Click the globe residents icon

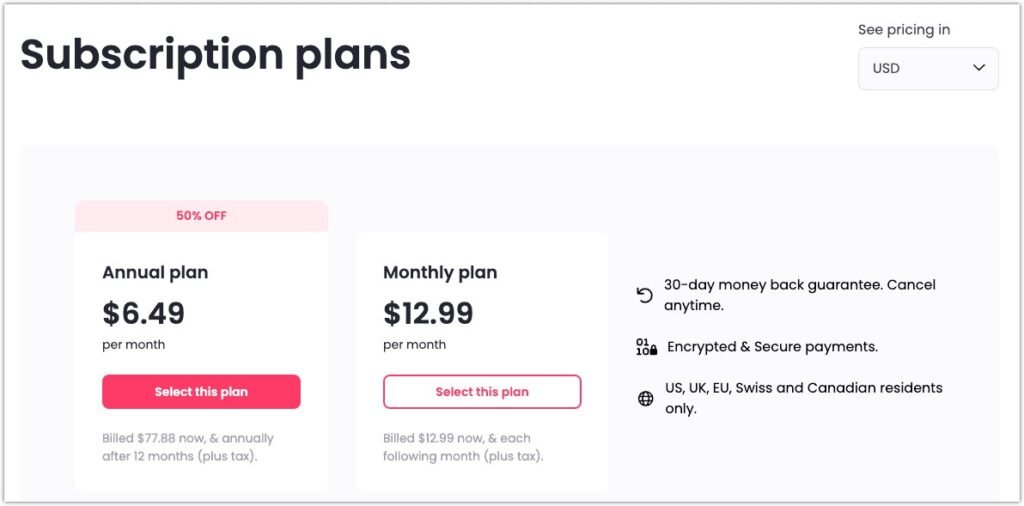[x=645, y=398]
